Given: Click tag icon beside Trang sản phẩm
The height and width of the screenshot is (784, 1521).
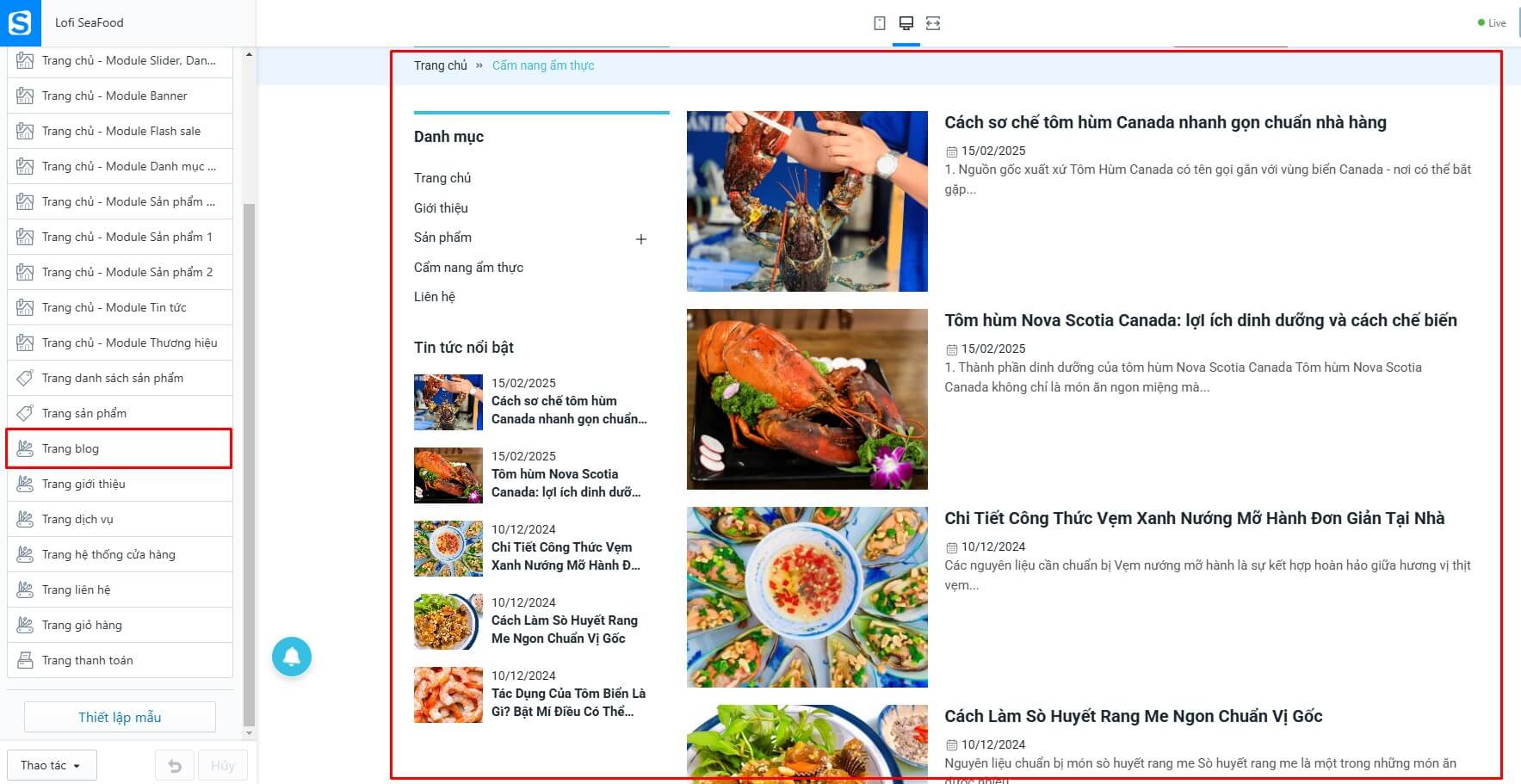Looking at the screenshot, I should [x=26, y=413].
